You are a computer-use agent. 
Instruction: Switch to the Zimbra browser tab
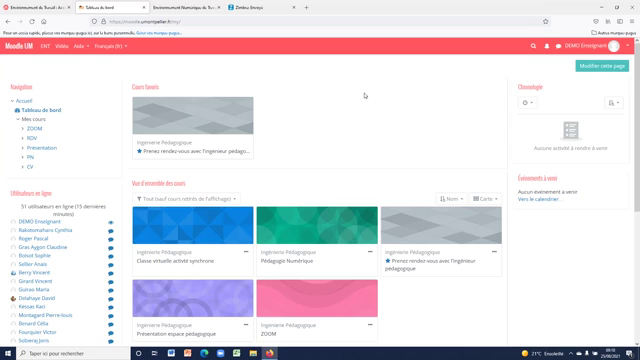pyautogui.click(x=261, y=7)
